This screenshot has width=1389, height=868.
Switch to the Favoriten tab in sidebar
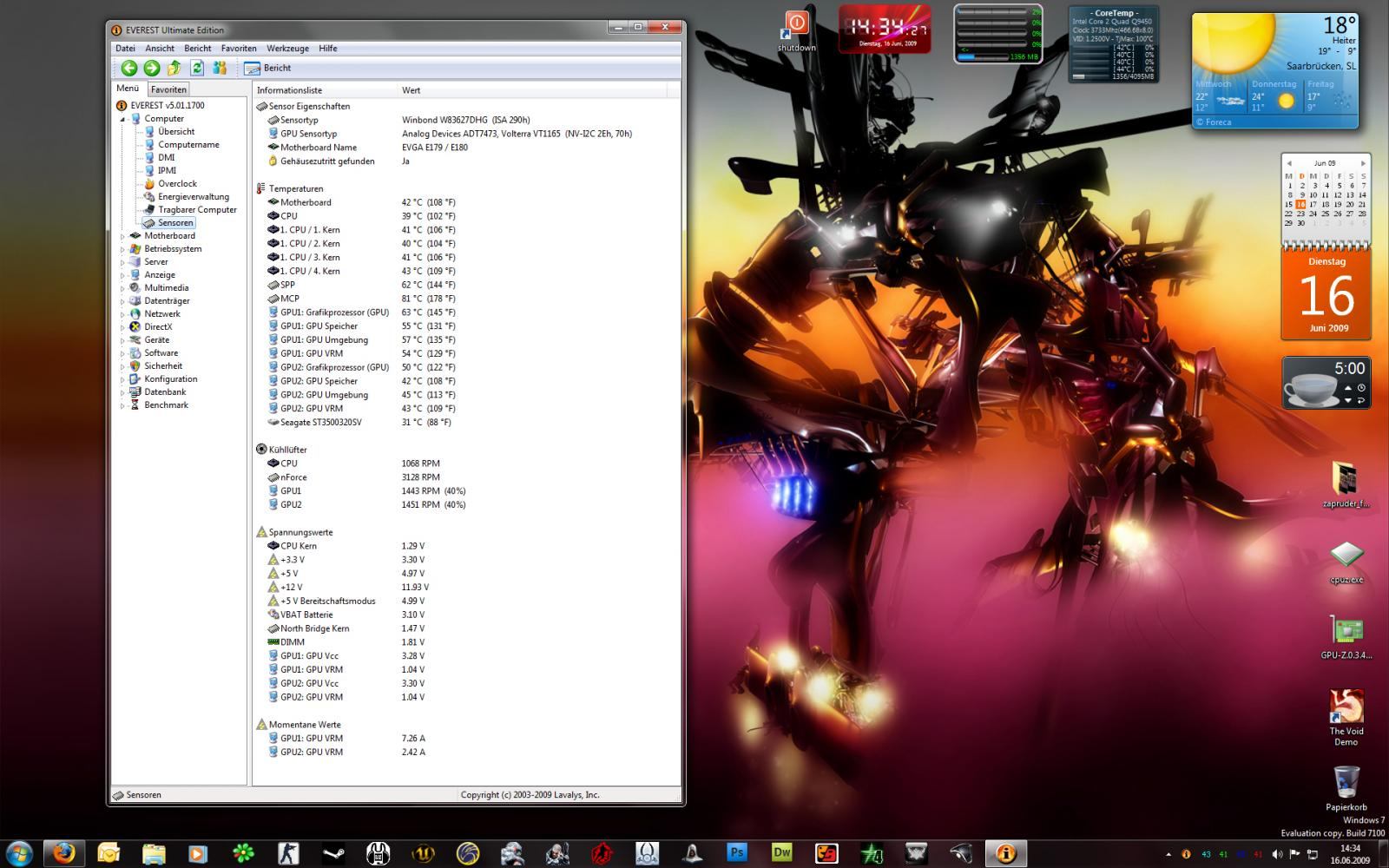[168, 89]
